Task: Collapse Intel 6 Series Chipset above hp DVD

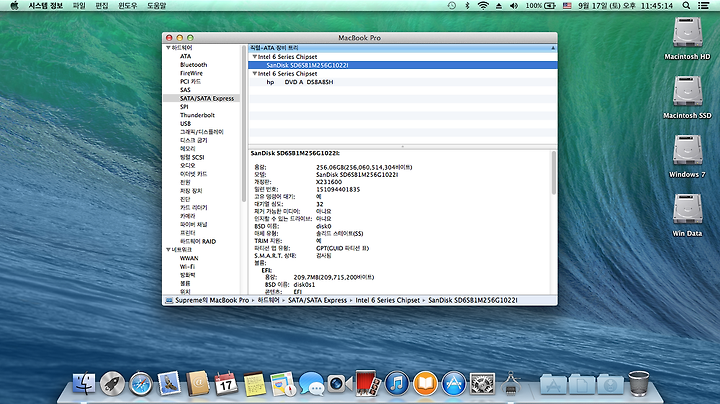Action: click(254, 73)
